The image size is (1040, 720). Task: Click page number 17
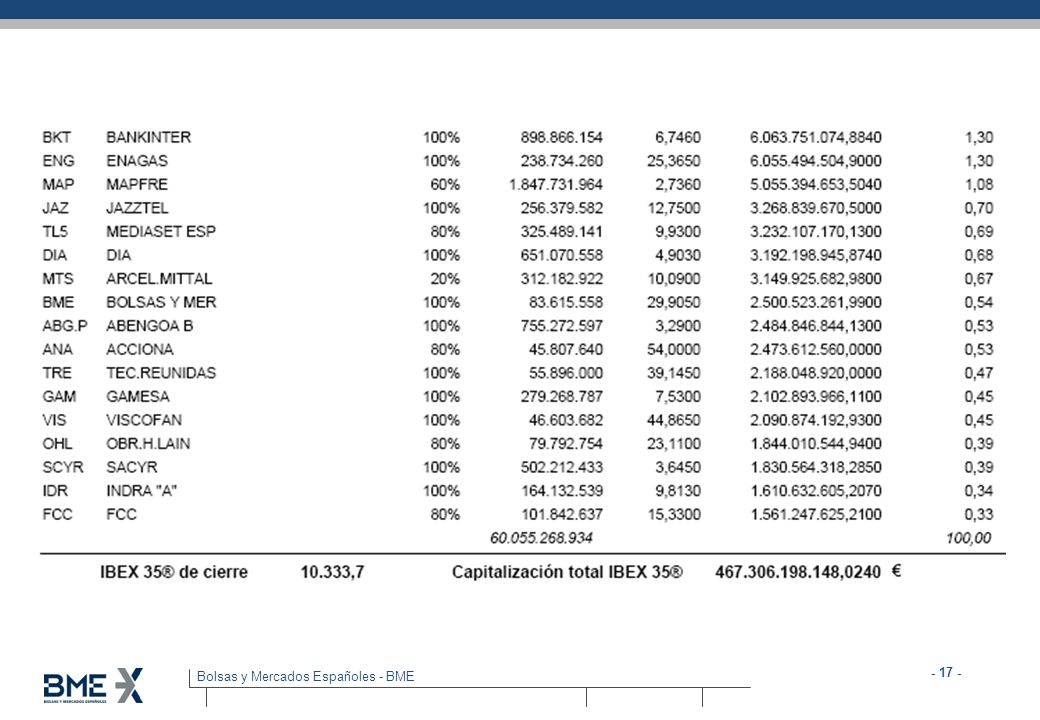[x=946, y=672]
